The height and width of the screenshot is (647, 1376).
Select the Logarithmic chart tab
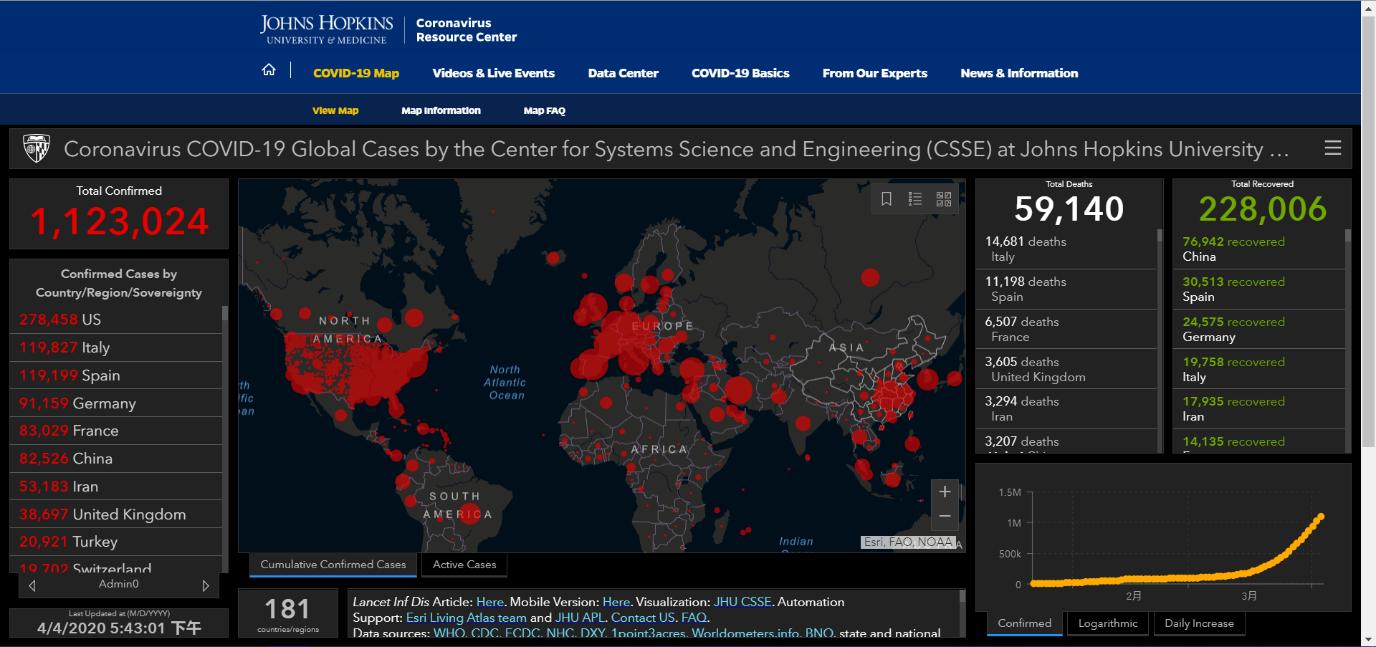pyautogui.click(x=1108, y=624)
